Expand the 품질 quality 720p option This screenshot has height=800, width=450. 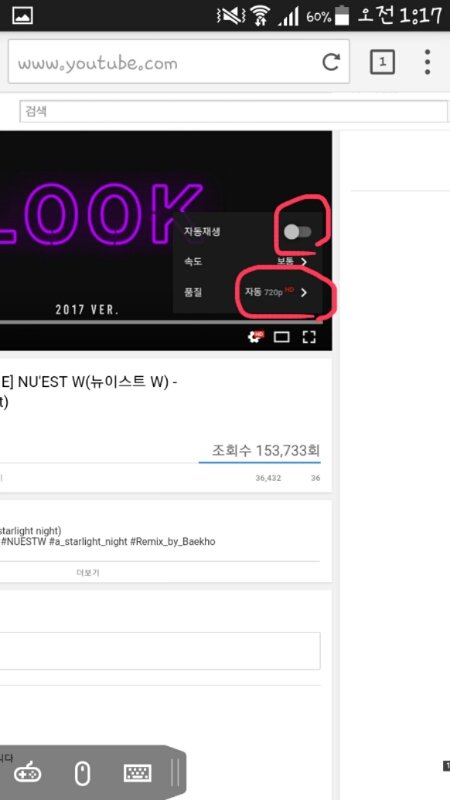(x=277, y=292)
